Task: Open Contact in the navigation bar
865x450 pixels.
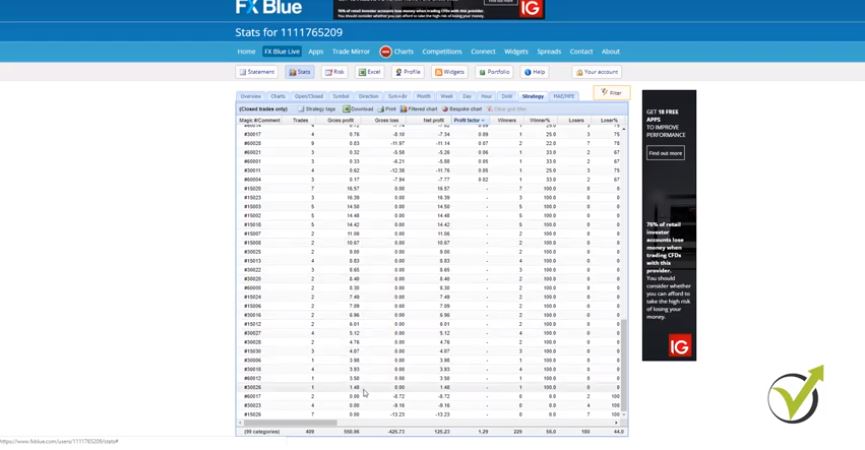Action: coord(581,52)
